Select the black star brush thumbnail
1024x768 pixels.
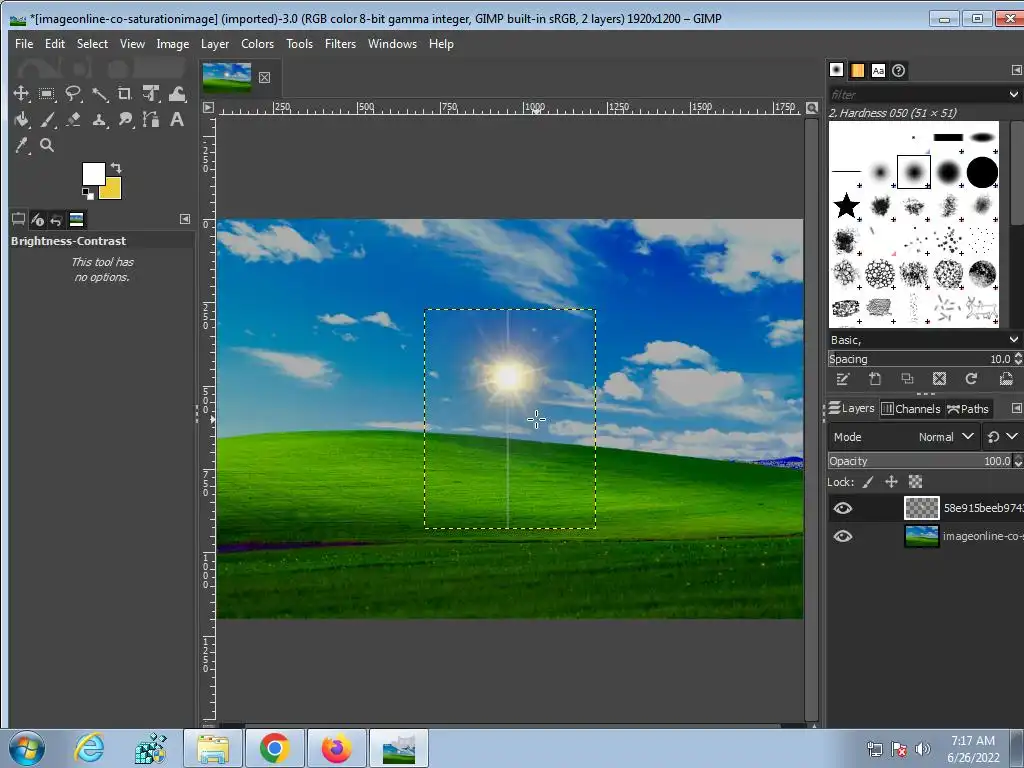pos(847,206)
